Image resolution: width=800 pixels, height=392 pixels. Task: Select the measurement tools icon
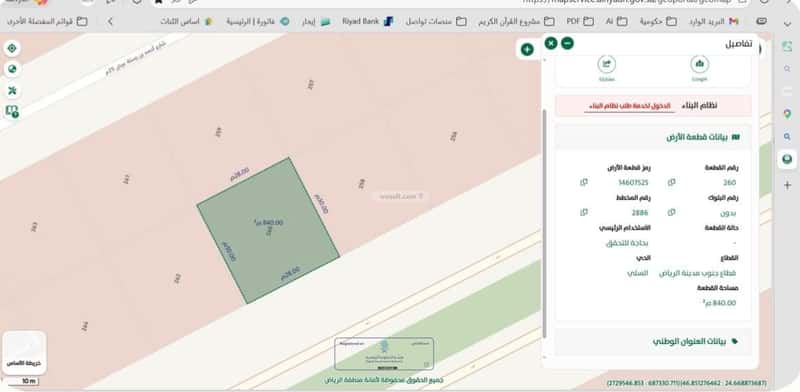12,90
